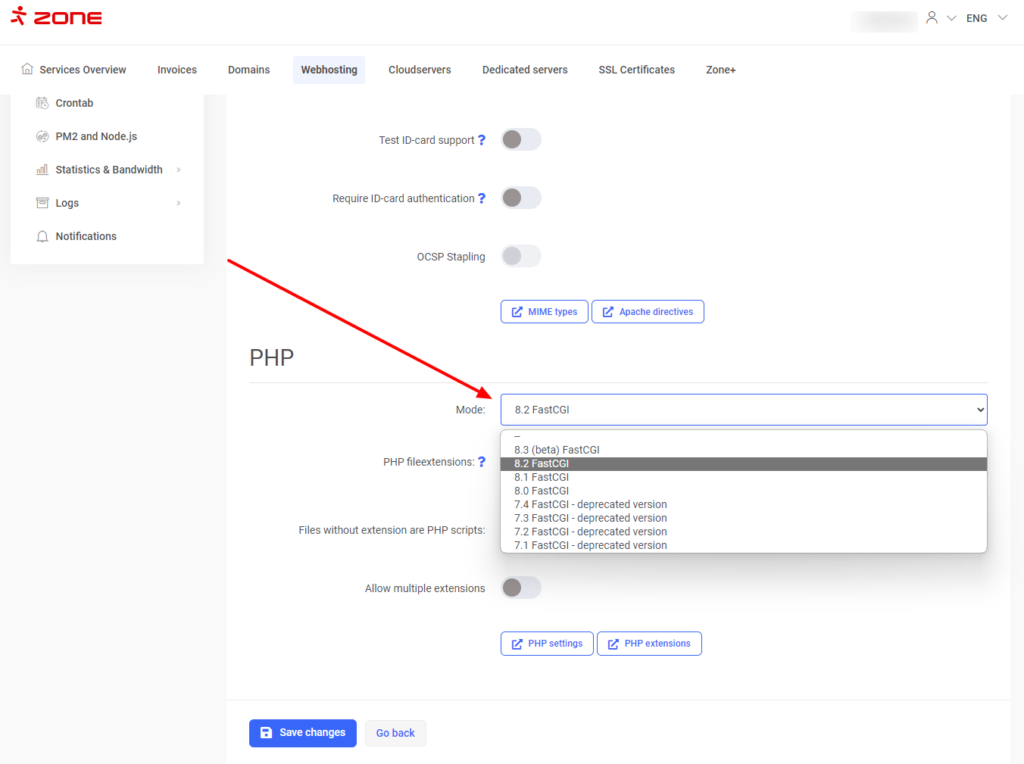Enable Require ID-card authentication switch
This screenshot has width=1024, height=764.
tap(520, 198)
